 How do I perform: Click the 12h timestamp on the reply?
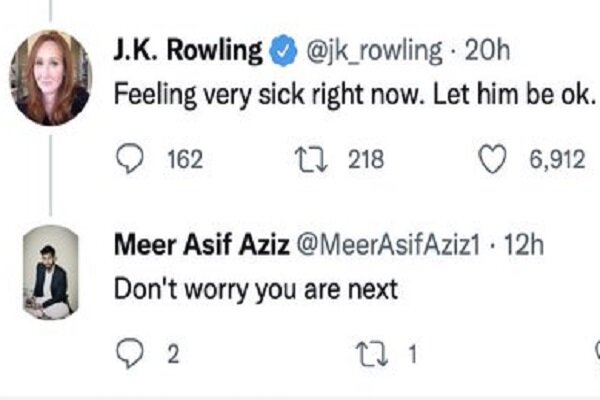pyautogui.click(x=520, y=244)
